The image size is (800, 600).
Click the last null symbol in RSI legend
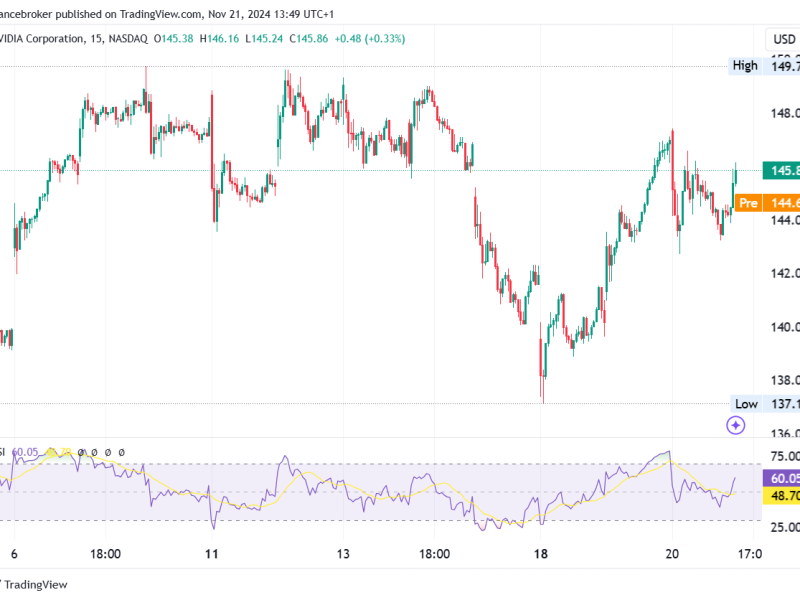tap(121, 452)
